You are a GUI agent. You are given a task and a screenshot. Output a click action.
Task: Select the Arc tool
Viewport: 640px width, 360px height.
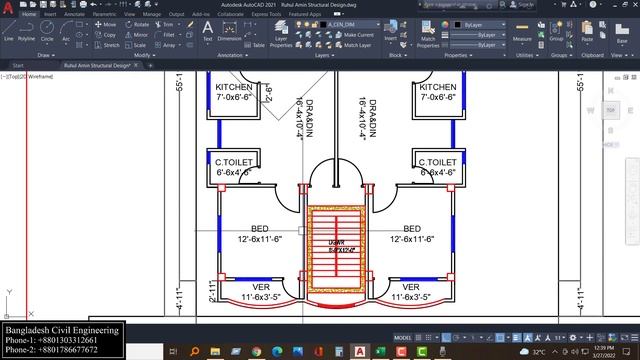click(x=66, y=31)
